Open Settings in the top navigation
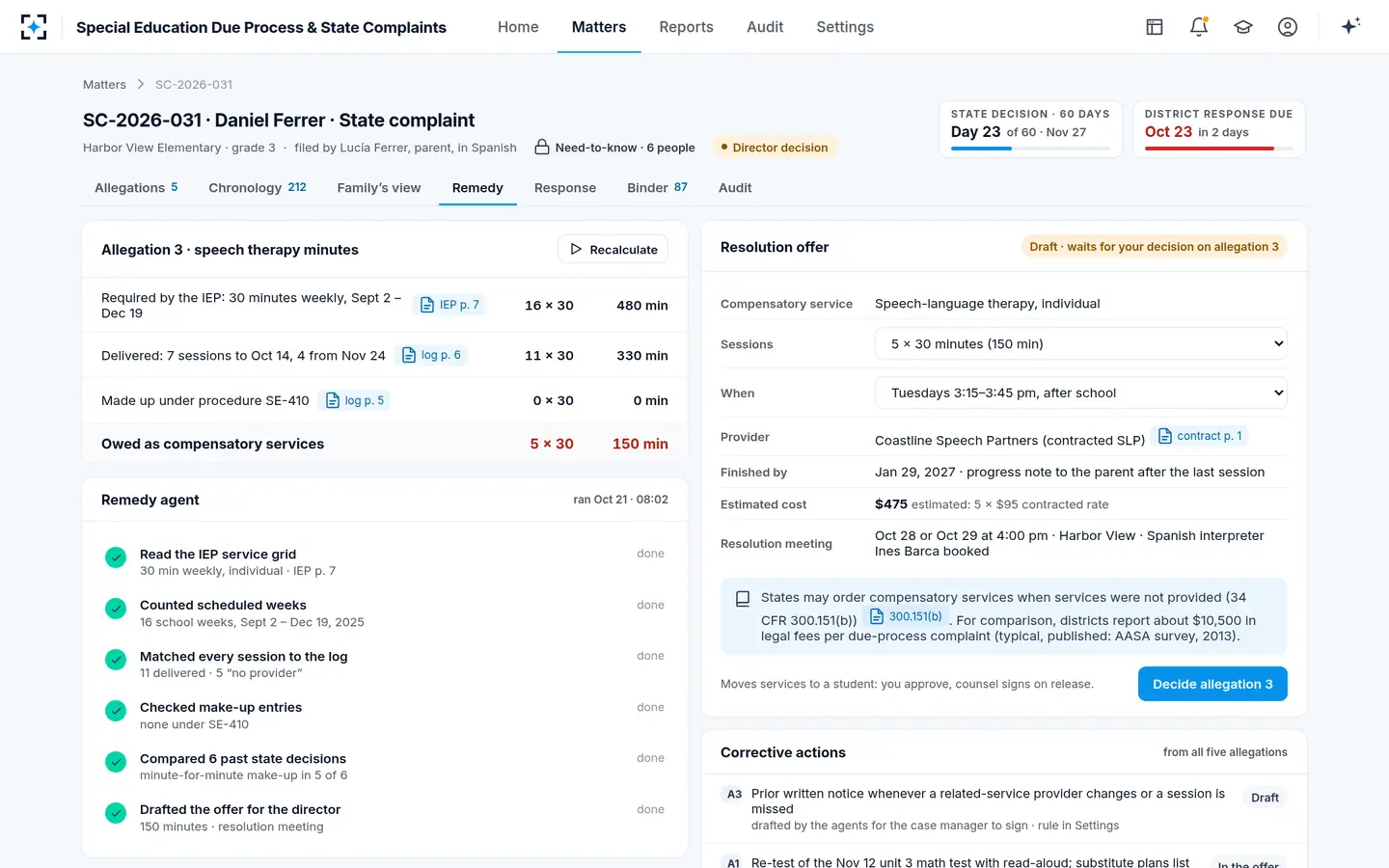This screenshot has height=868, width=1389. (x=845, y=27)
